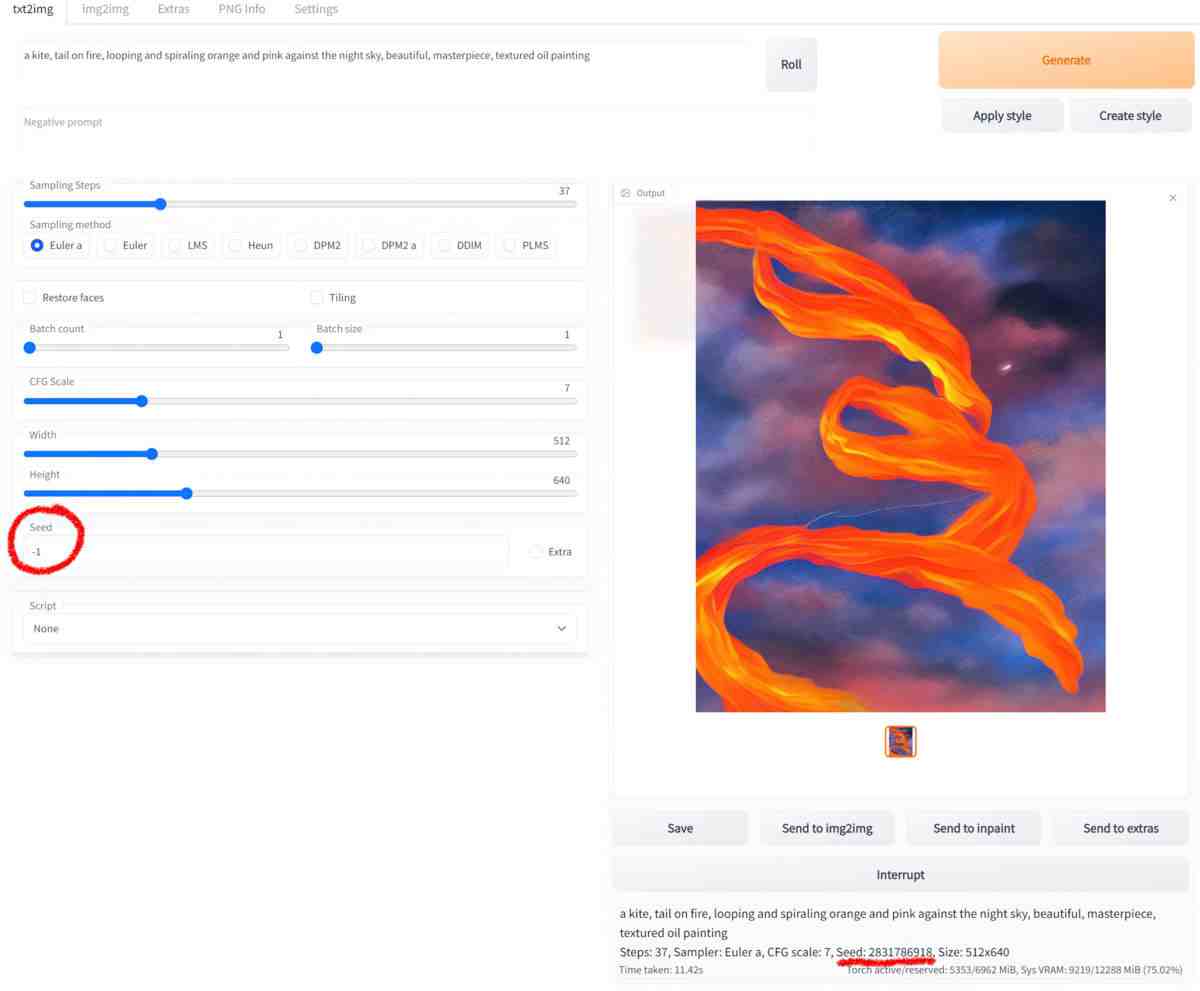1200x991 pixels.
Task: Tick the Extra seed checkbox
Action: pyautogui.click(x=536, y=551)
